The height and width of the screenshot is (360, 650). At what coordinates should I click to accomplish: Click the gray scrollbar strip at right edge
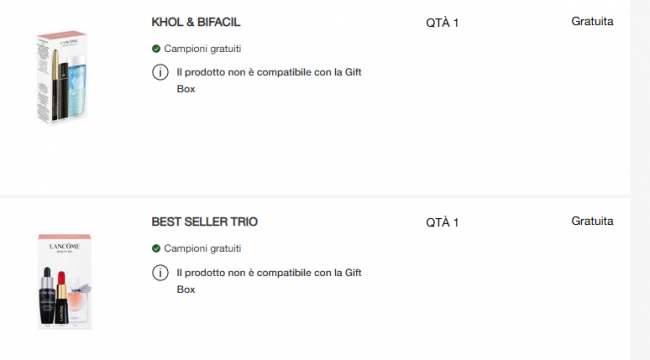tap(640, 180)
